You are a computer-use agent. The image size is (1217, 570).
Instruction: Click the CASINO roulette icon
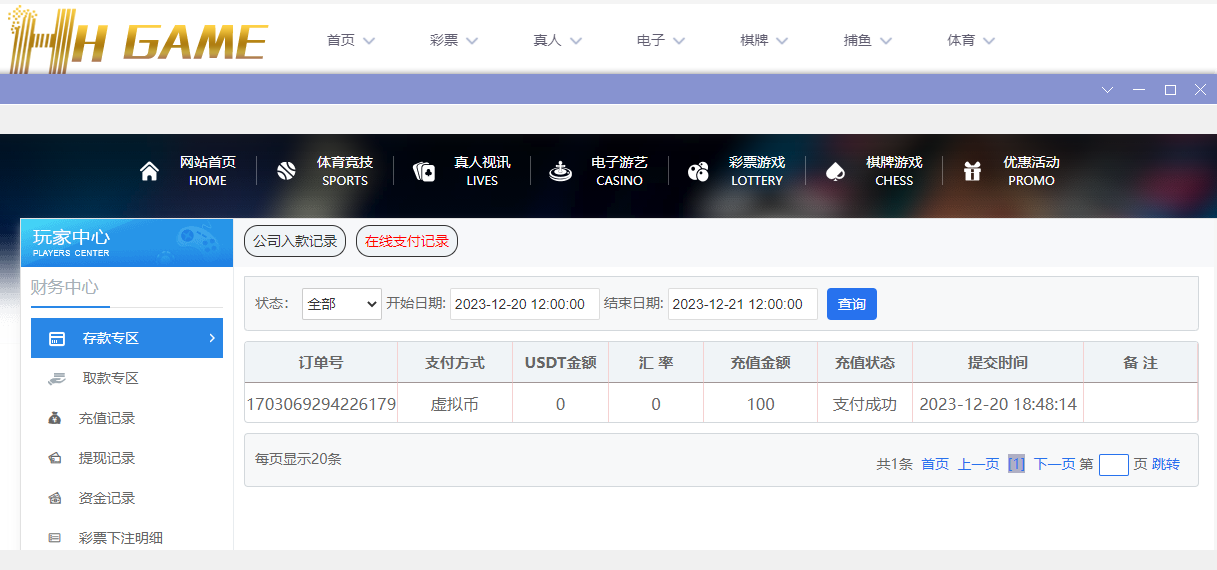[560, 171]
